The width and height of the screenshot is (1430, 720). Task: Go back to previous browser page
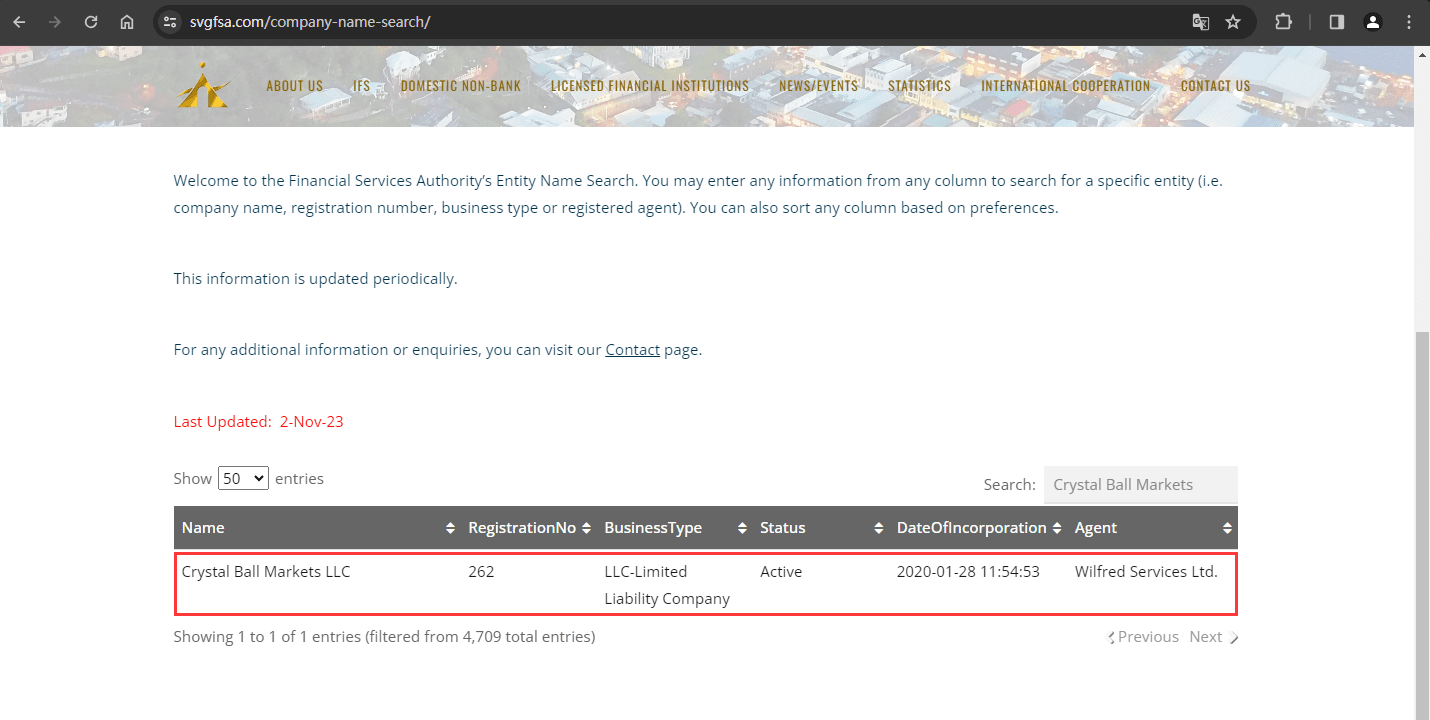coord(19,22)
